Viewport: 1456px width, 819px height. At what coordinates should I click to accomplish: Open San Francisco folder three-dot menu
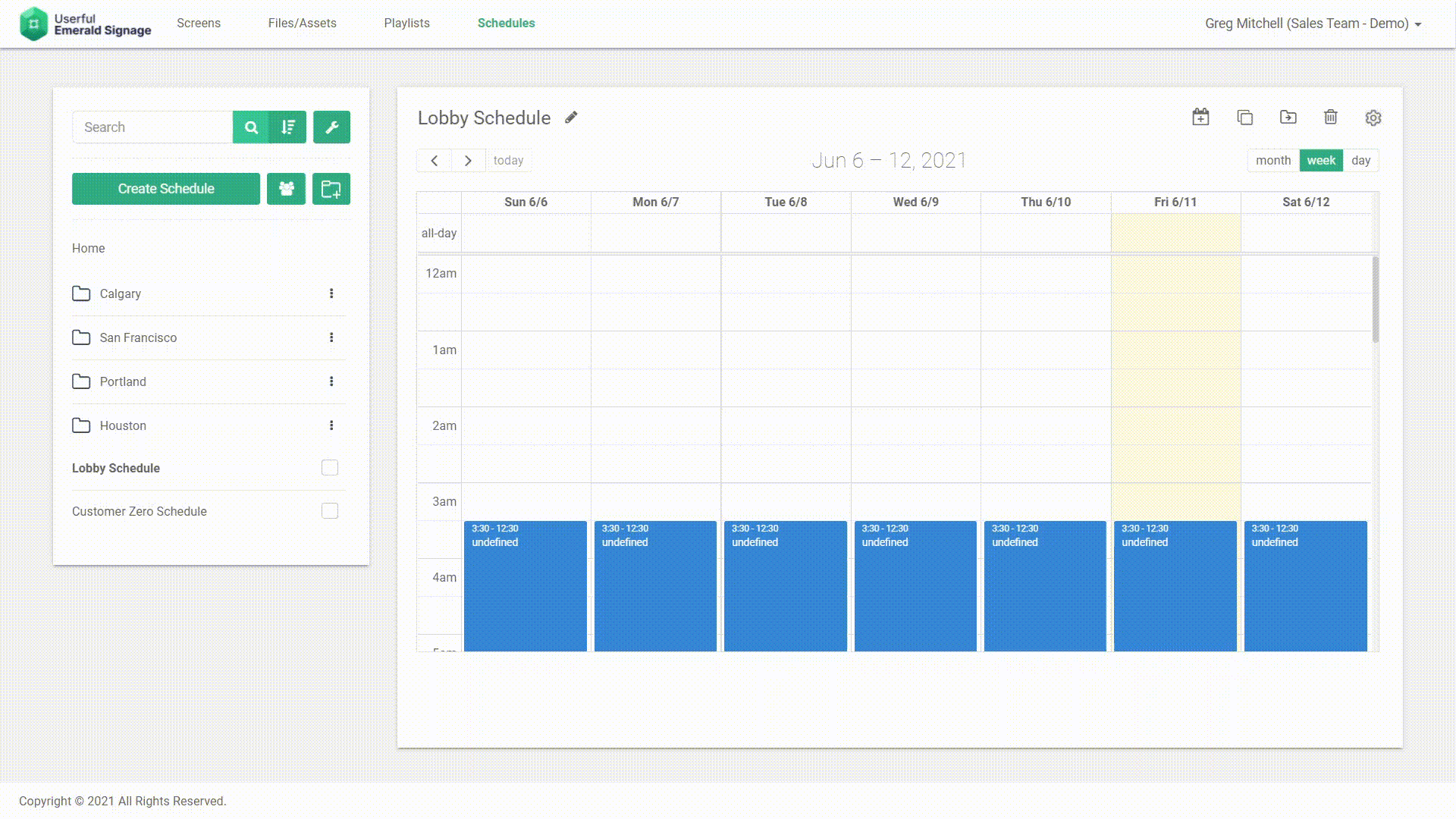tap(331, 337)
